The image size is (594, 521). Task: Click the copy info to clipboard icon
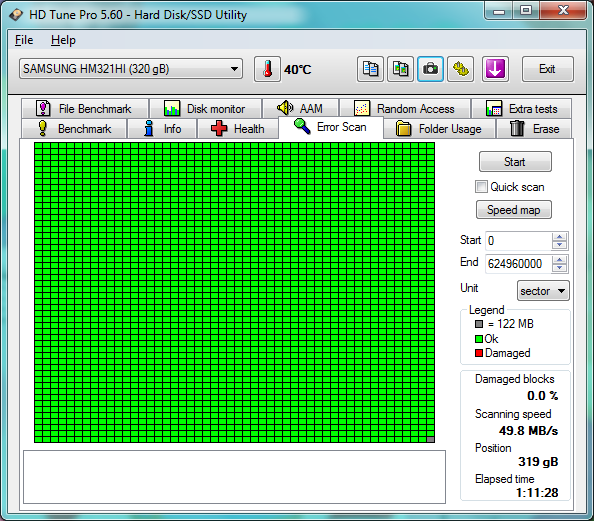[x=370, y=69]
